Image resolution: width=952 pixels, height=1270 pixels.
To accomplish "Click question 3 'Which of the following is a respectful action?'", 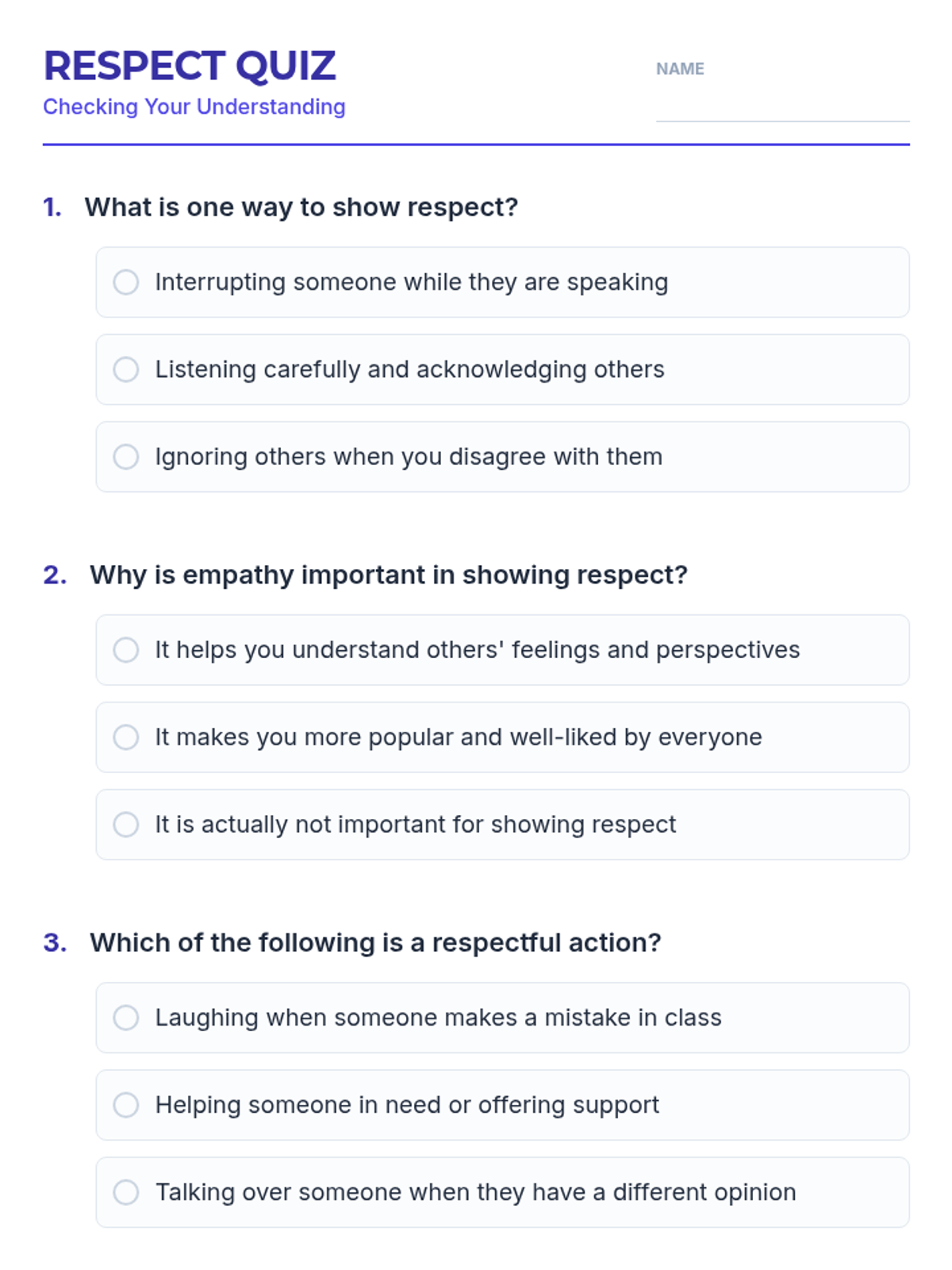I will tap(375, 942).
